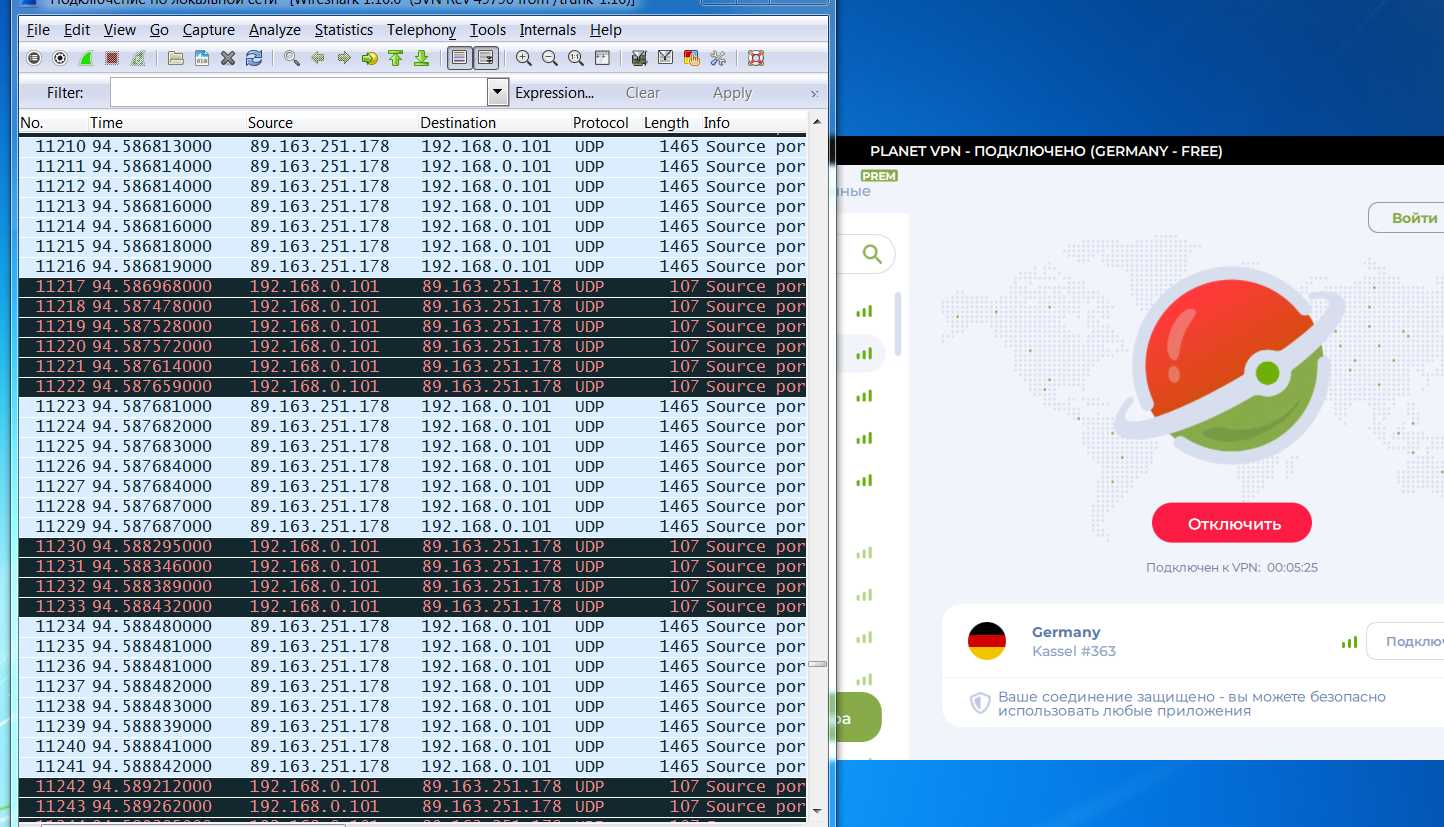Reset zoom to normal size
The height and width of the screenshot is (827, 1444).
[x=575, y=58]
